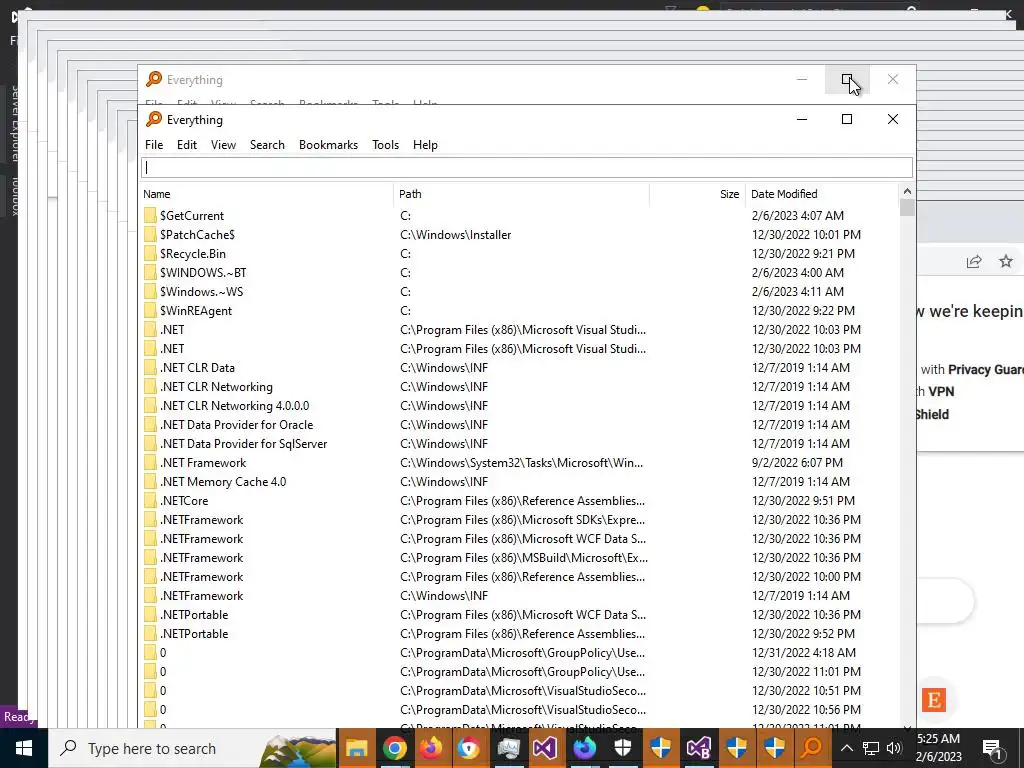
Task: Sort results by the Path column header
Action: tap(522, 194)
